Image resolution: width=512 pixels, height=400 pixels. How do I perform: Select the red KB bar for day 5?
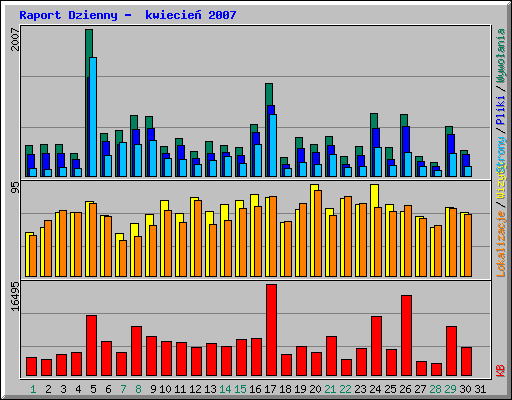(x=91, y=346)
